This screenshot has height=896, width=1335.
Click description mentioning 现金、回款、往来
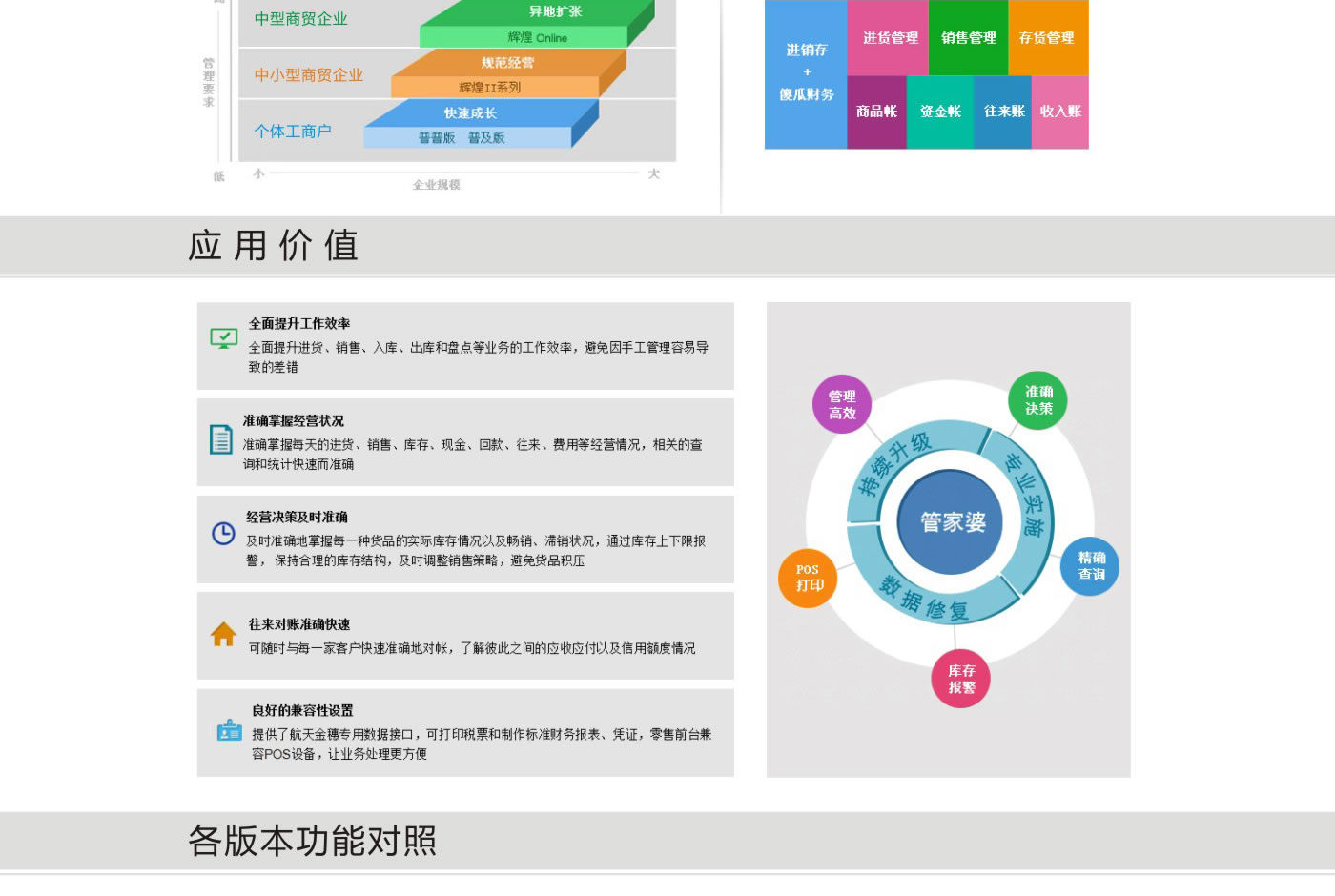(473, 455)
